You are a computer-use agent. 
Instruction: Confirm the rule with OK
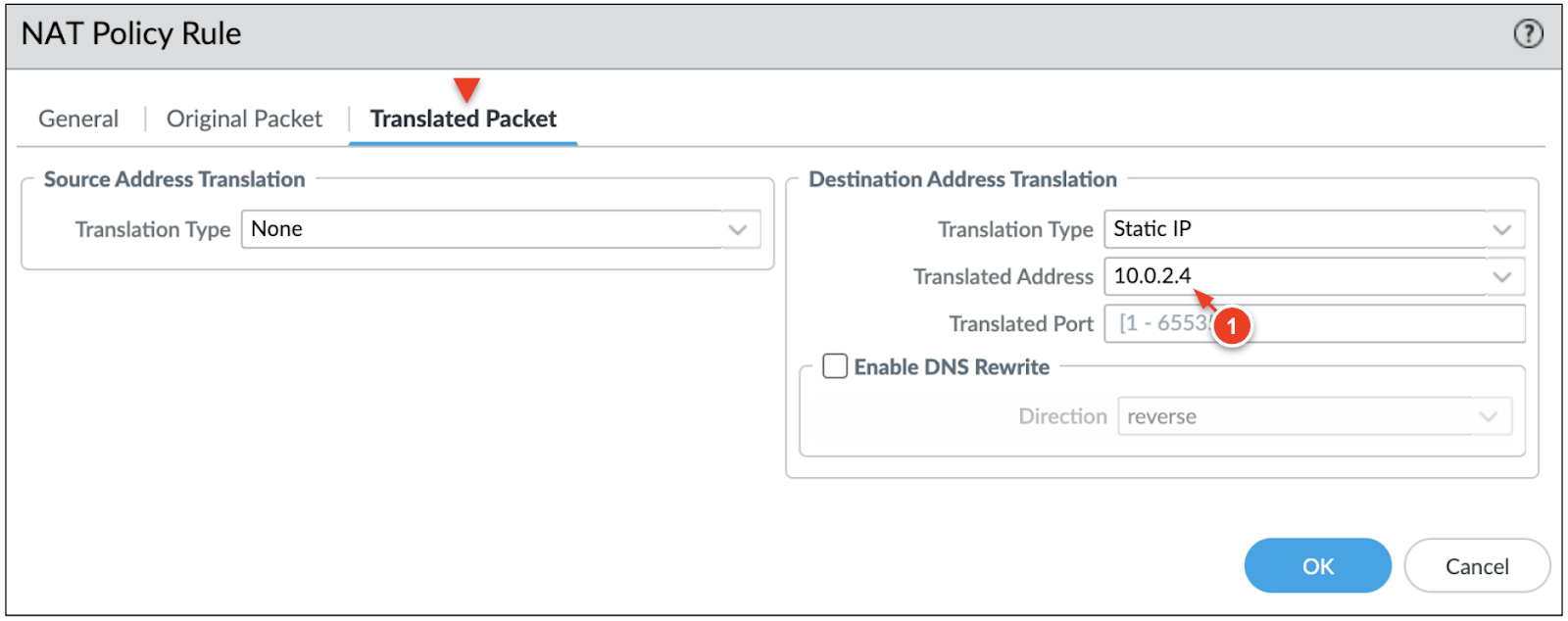pyautogui.click(x=1317, y=566)
